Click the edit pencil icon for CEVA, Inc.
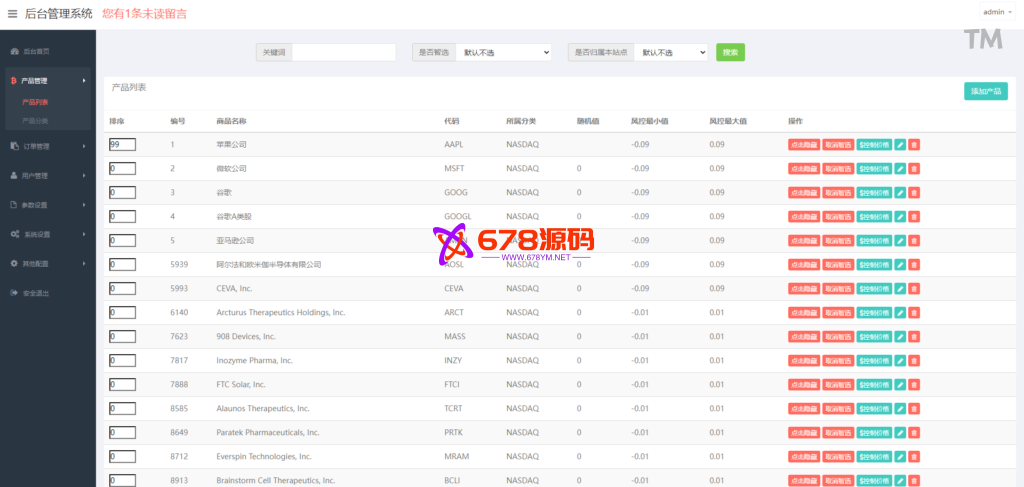The height and width of the screenshot is (487, 1024). 900,289
